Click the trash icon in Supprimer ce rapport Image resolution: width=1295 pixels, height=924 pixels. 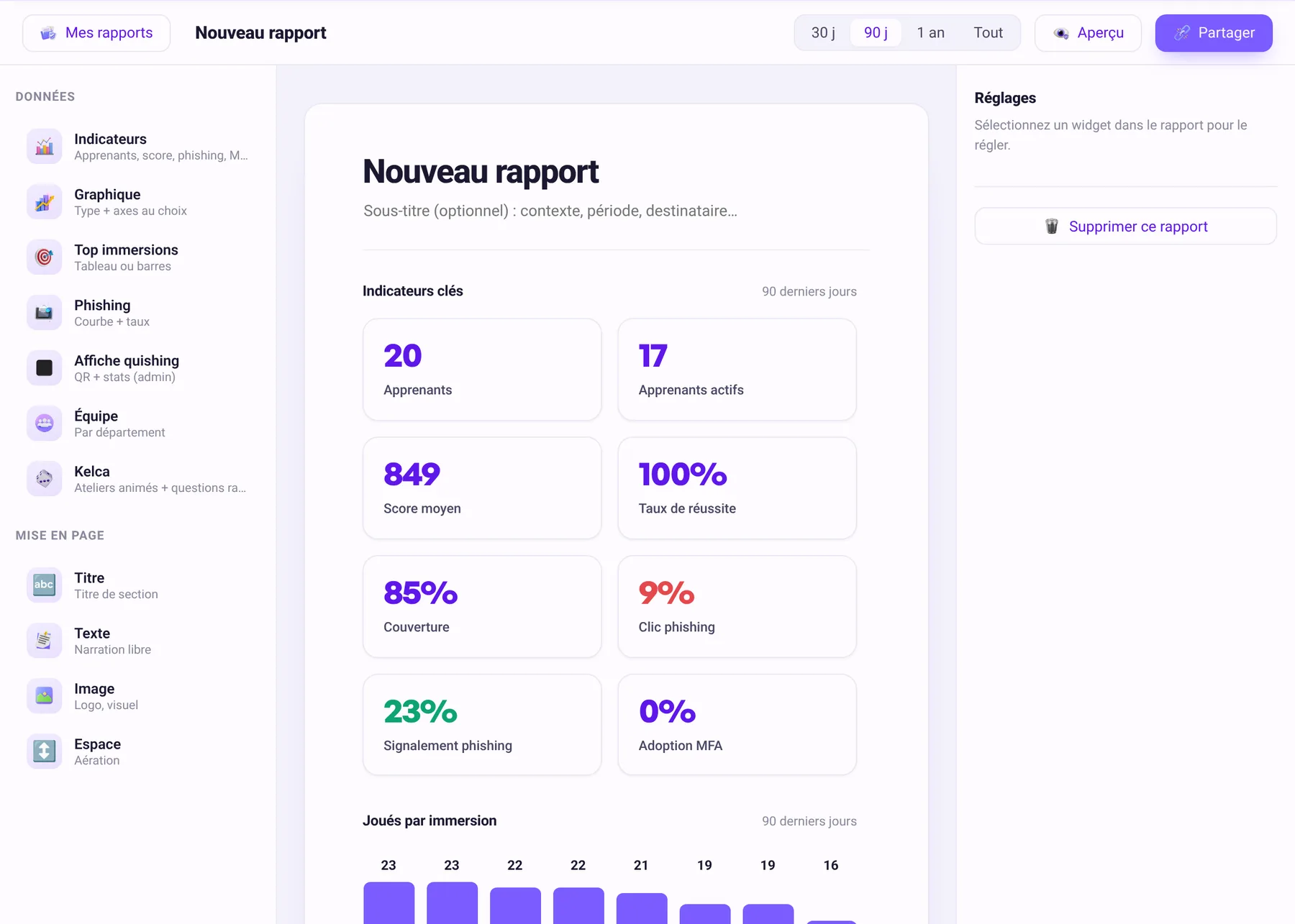coord(1052,227)
